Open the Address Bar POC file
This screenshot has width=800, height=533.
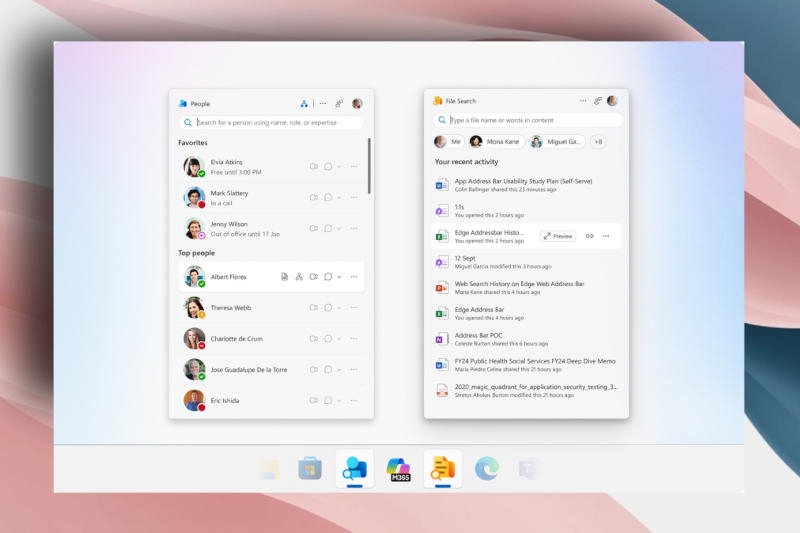coord(478,336)
